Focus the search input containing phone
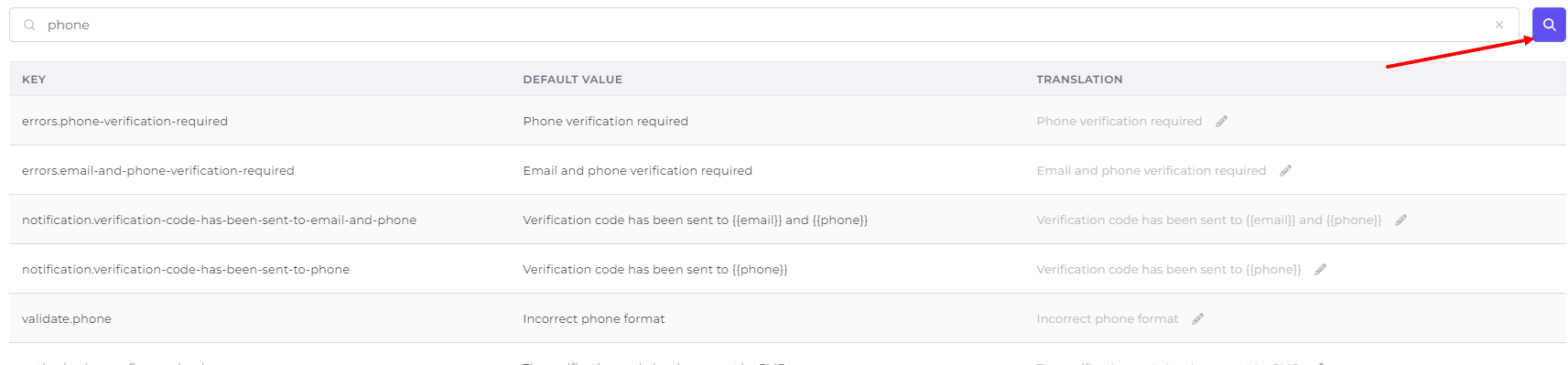The height and width of the screenshot is (365, 1568). coord(764,25)
